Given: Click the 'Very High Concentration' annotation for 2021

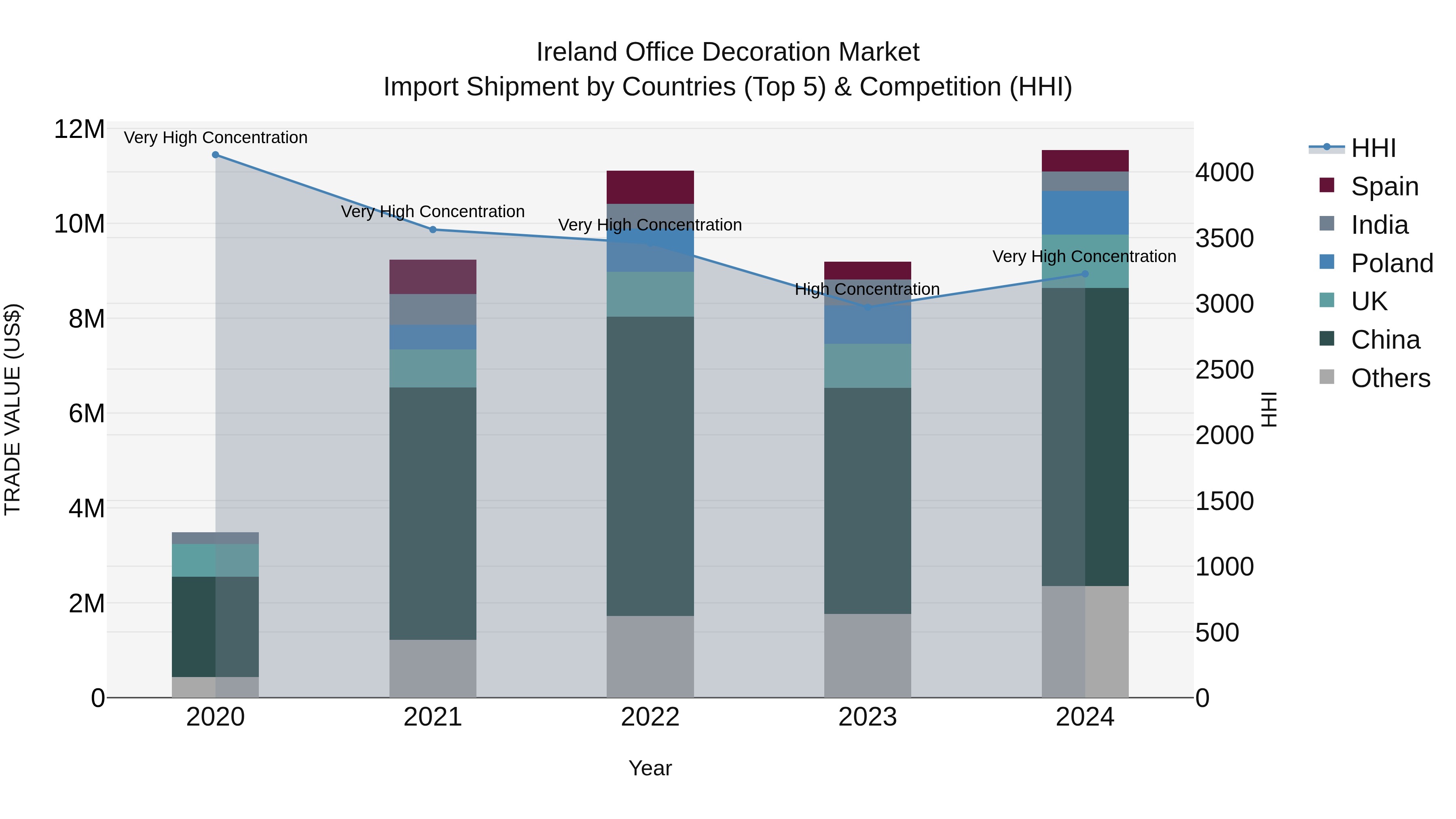Looking at the screenshot, I should (433, 212).
